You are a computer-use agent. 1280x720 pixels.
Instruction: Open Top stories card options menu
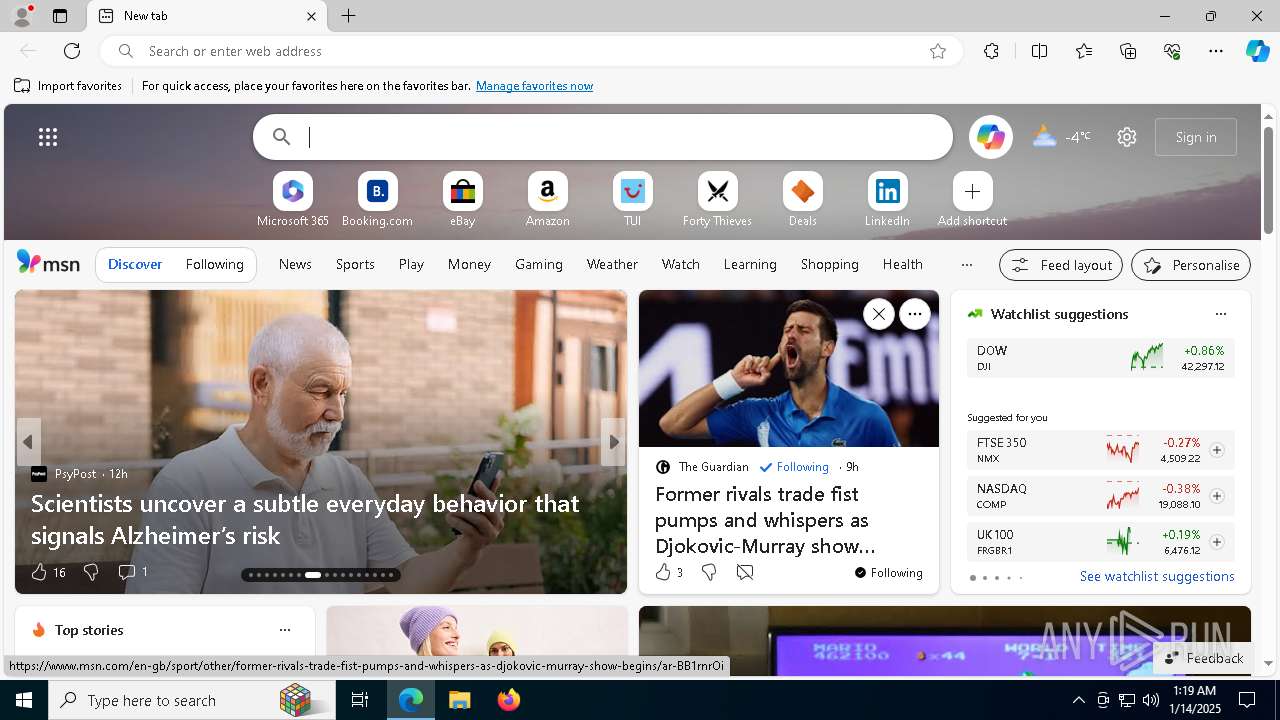coord(285,630)
